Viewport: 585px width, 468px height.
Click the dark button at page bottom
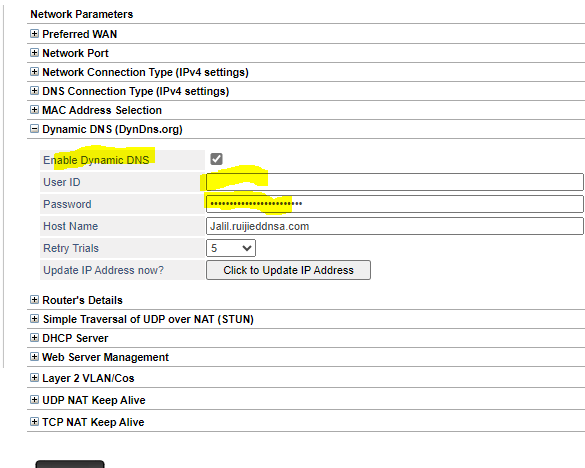(70, 464)
